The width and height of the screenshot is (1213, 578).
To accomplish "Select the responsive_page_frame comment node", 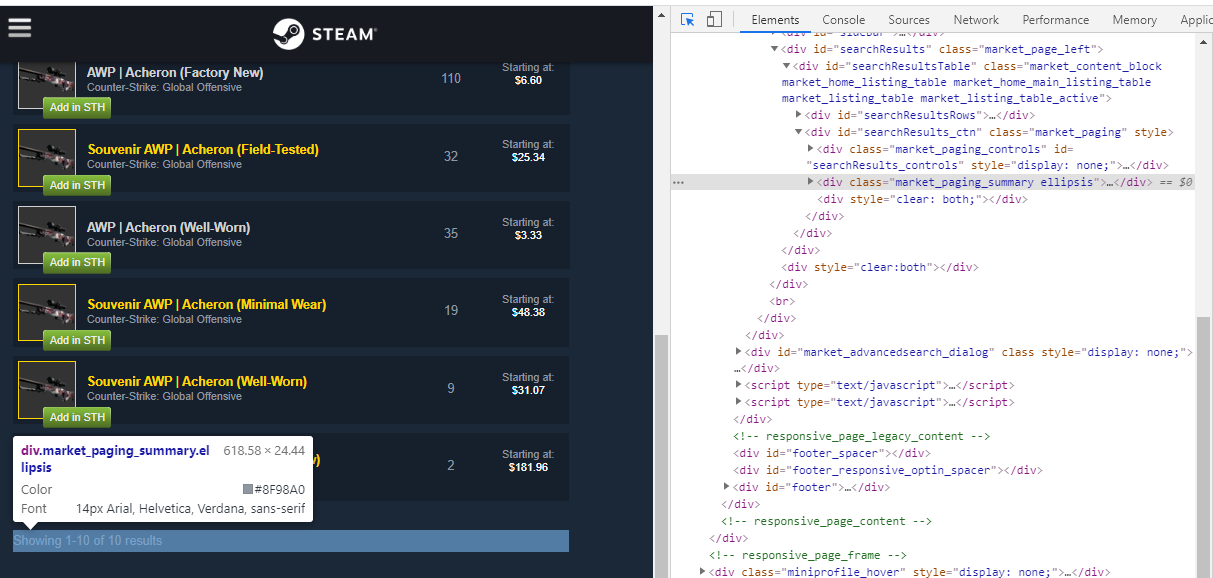I will coord(808,555).
